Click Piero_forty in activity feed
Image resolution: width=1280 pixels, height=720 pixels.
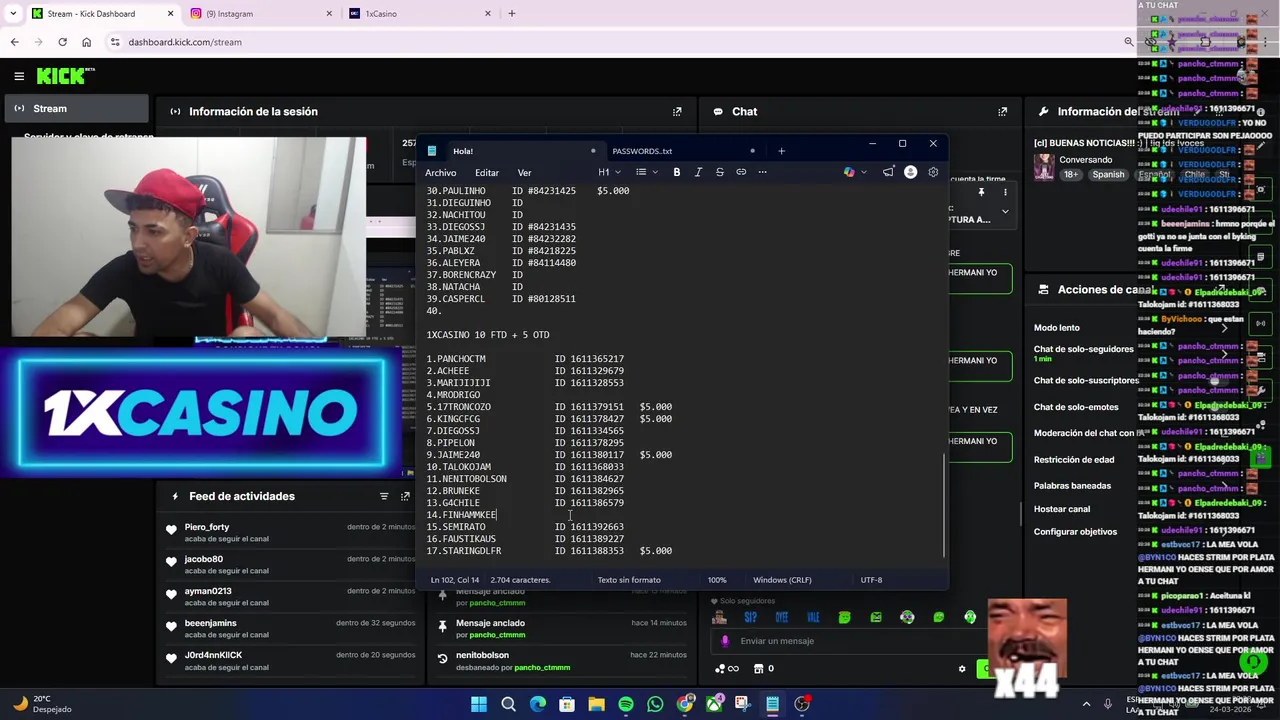click(207, 527)
